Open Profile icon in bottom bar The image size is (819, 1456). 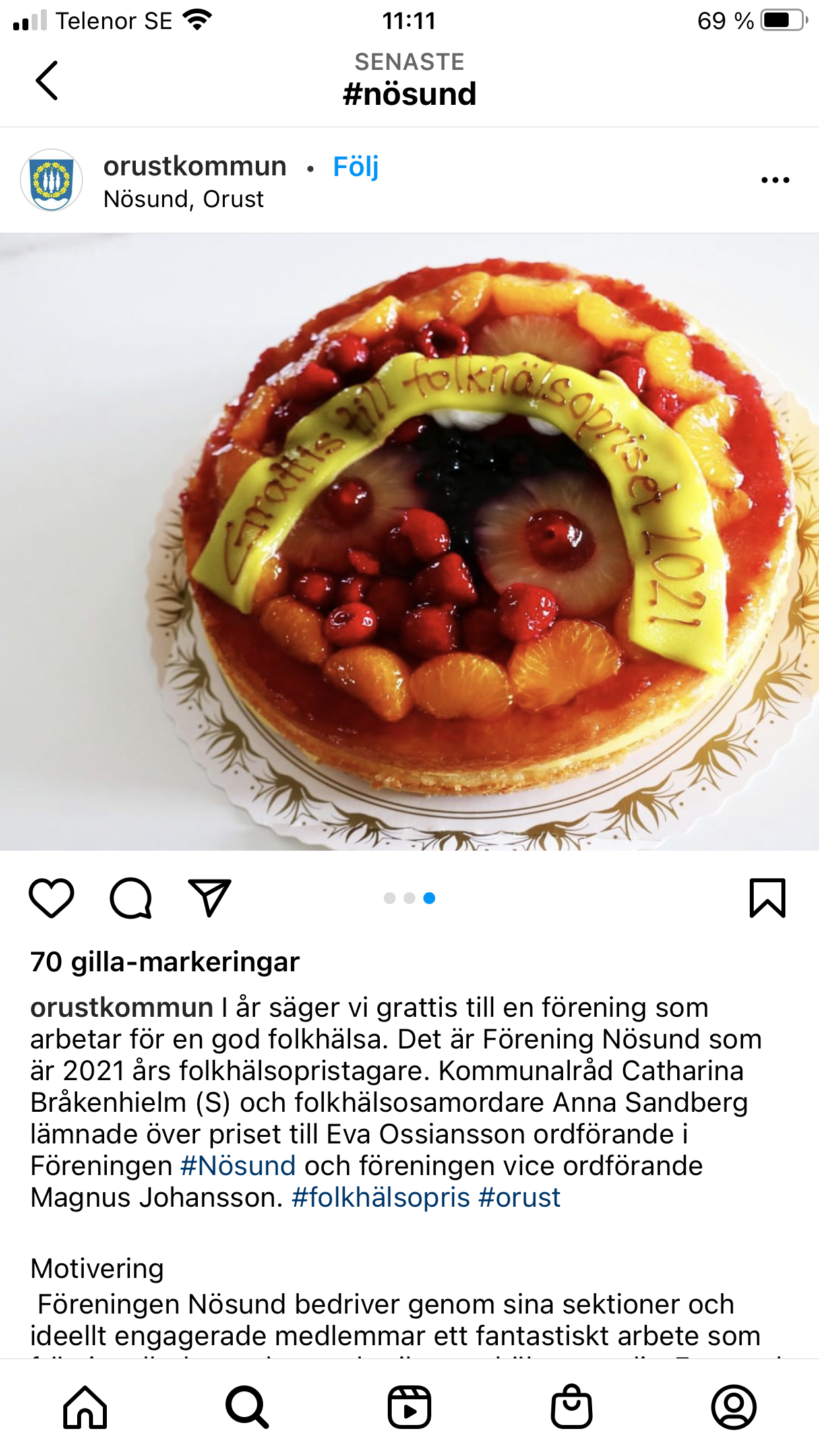click(734, 1407)
